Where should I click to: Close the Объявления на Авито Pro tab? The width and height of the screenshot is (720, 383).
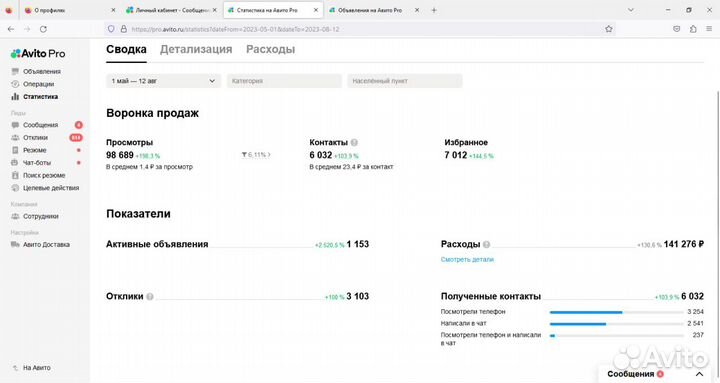[417, 10]
